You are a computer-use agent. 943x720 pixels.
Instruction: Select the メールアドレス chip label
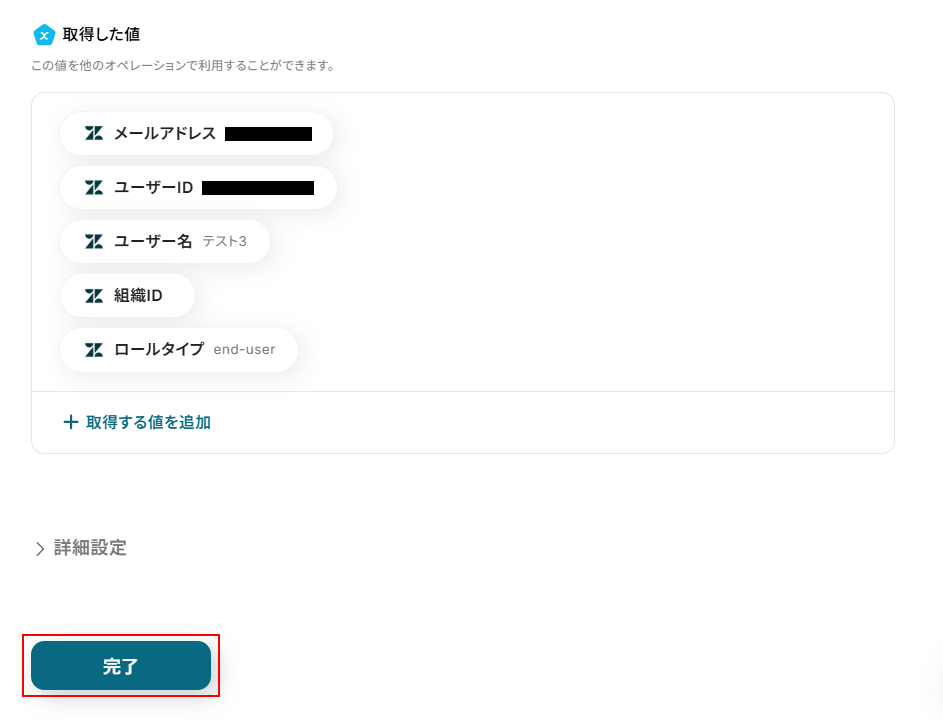(x=164, y=133)
